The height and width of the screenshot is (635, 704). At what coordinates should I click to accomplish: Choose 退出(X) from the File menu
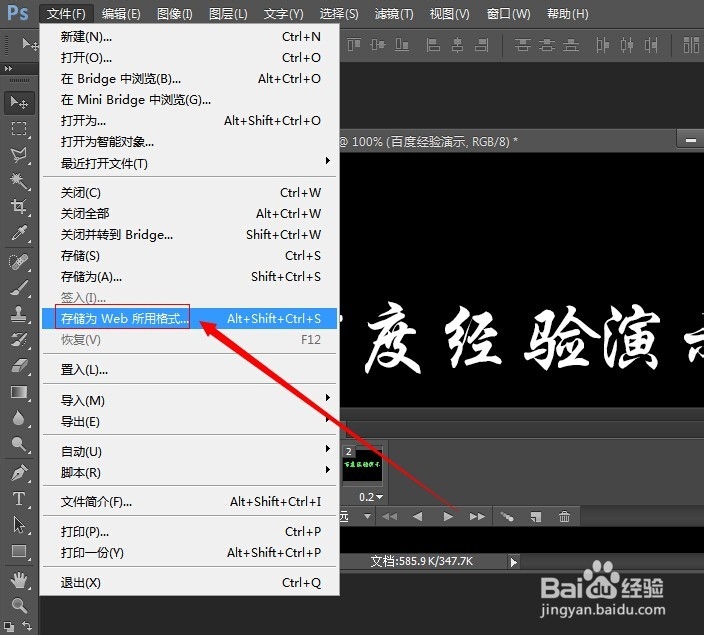189,582
